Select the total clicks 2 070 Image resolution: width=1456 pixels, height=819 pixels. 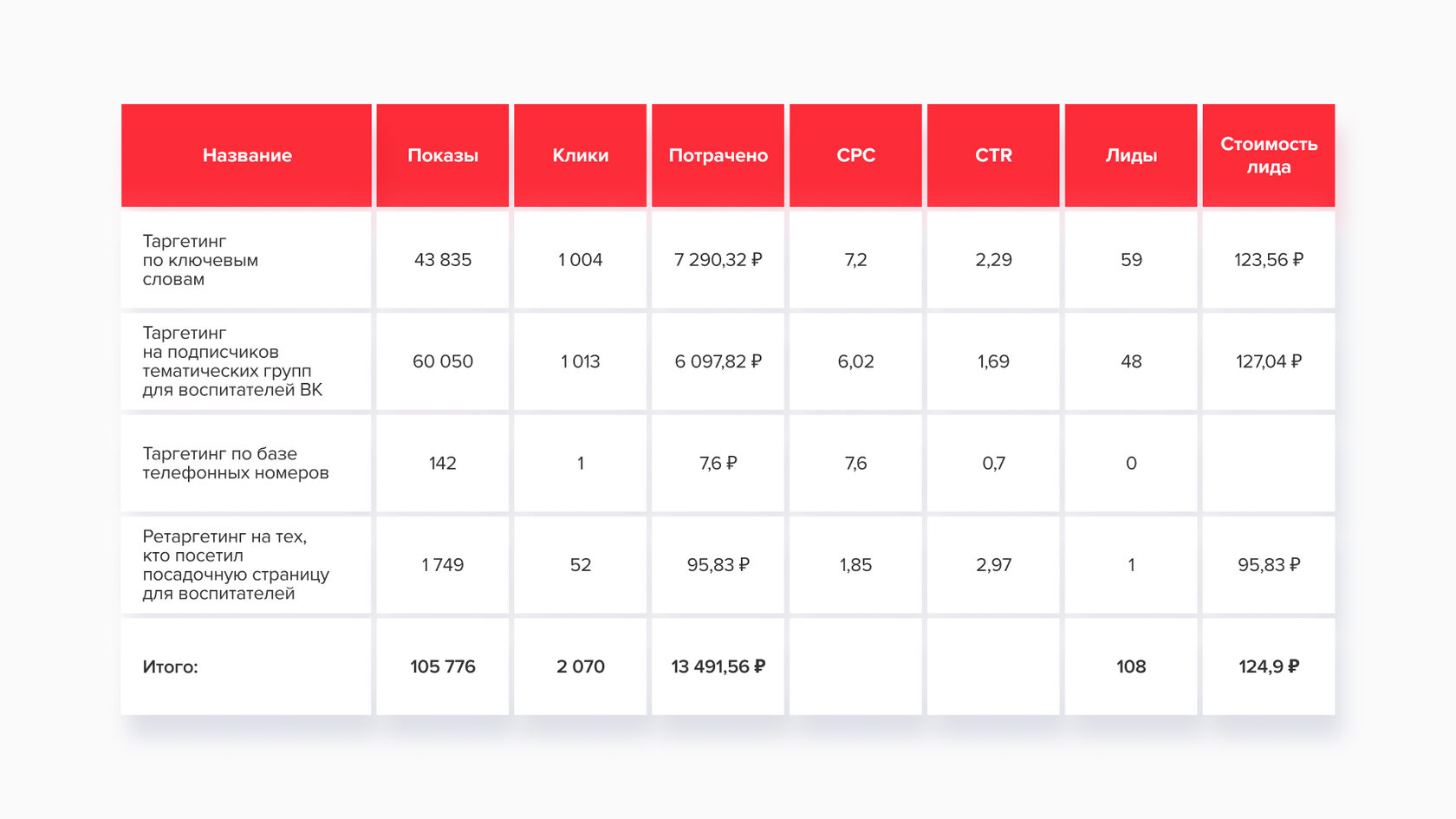581,666
